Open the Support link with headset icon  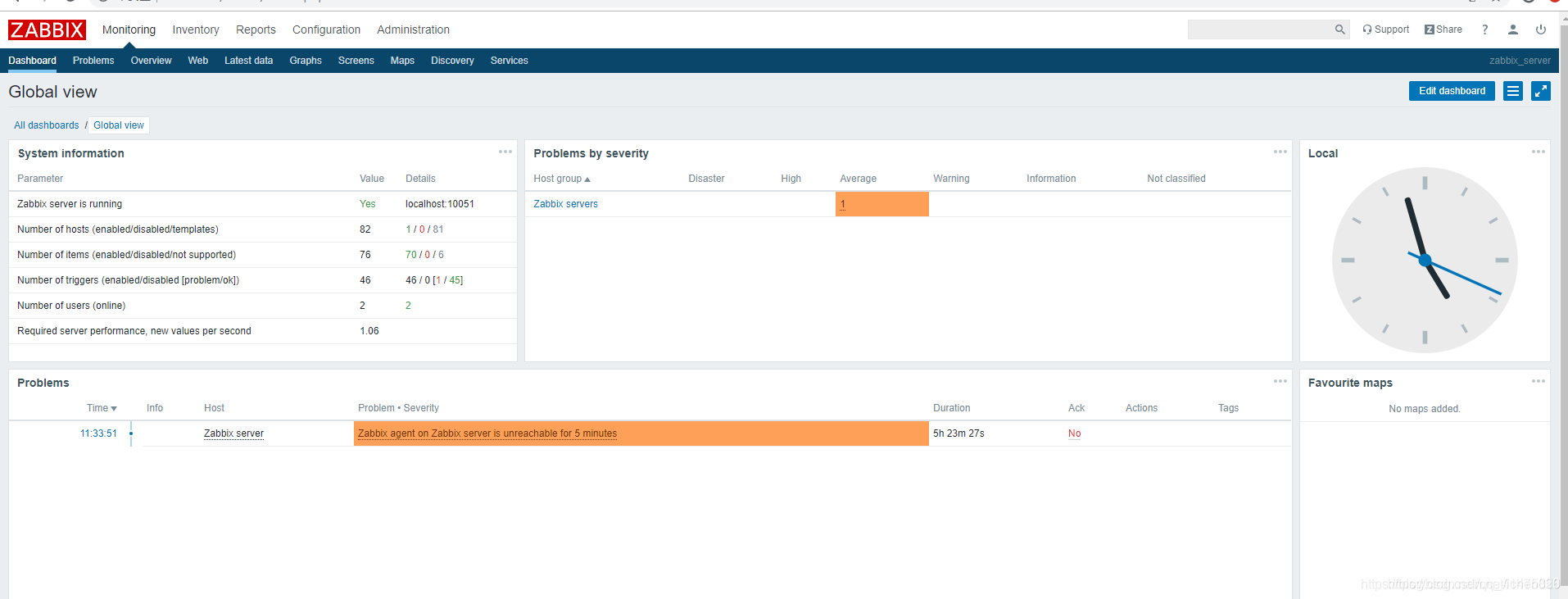pos(1385,29)
